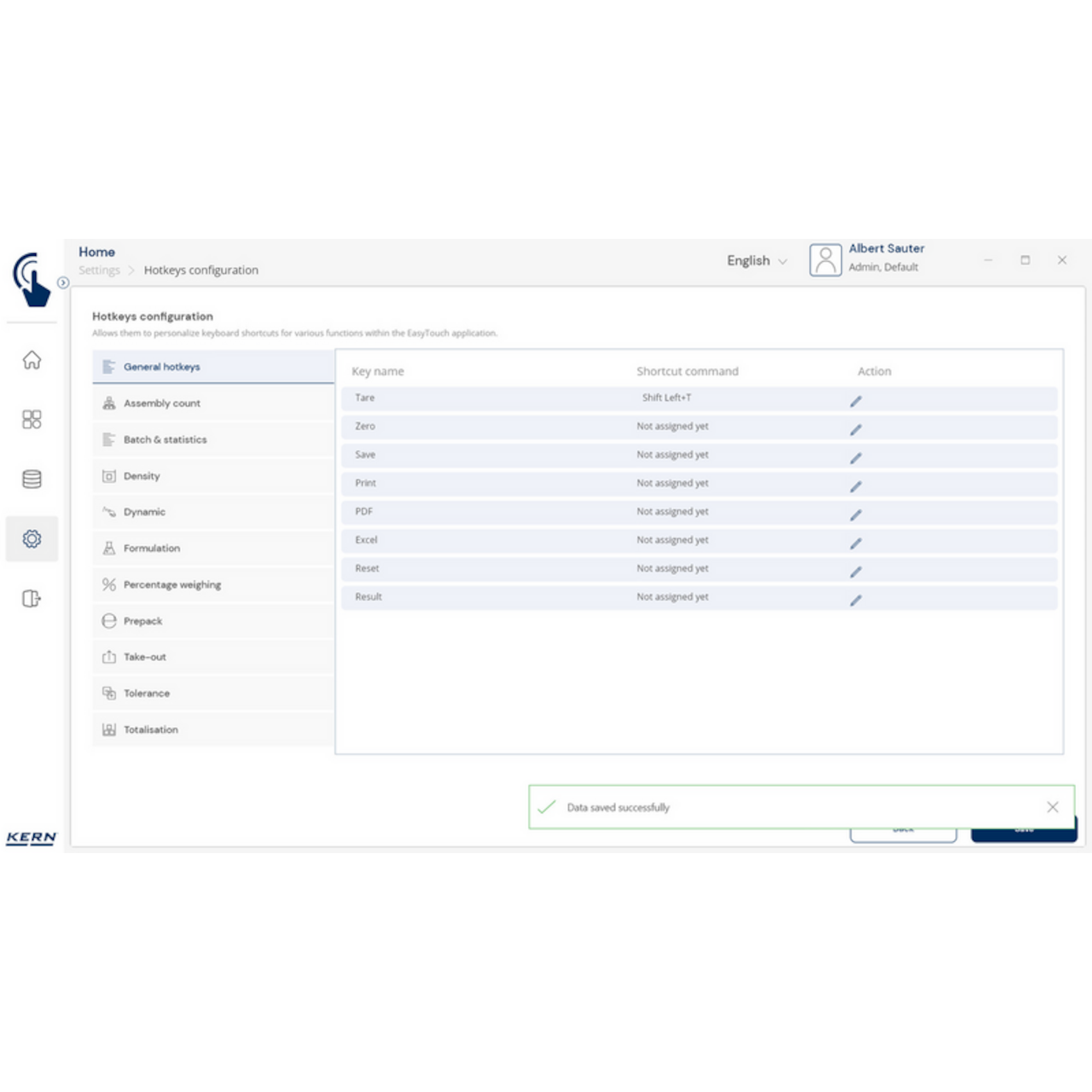Open the database icon in sidebar
Screen dimensions: 1092x1092
[x=32, y=479]
